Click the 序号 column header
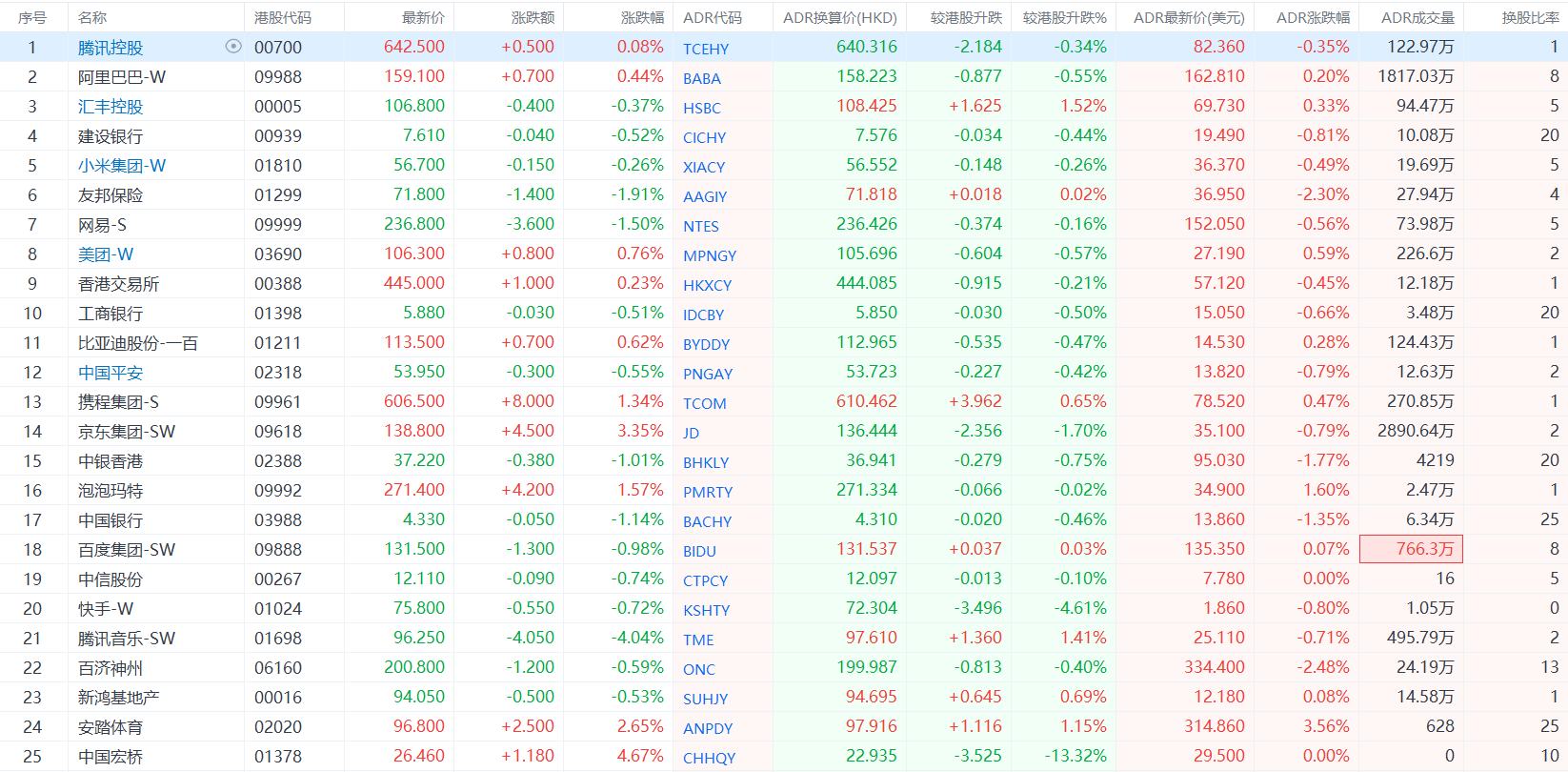Viewport: 1568px width, 772px height. (x=31, y=17)
